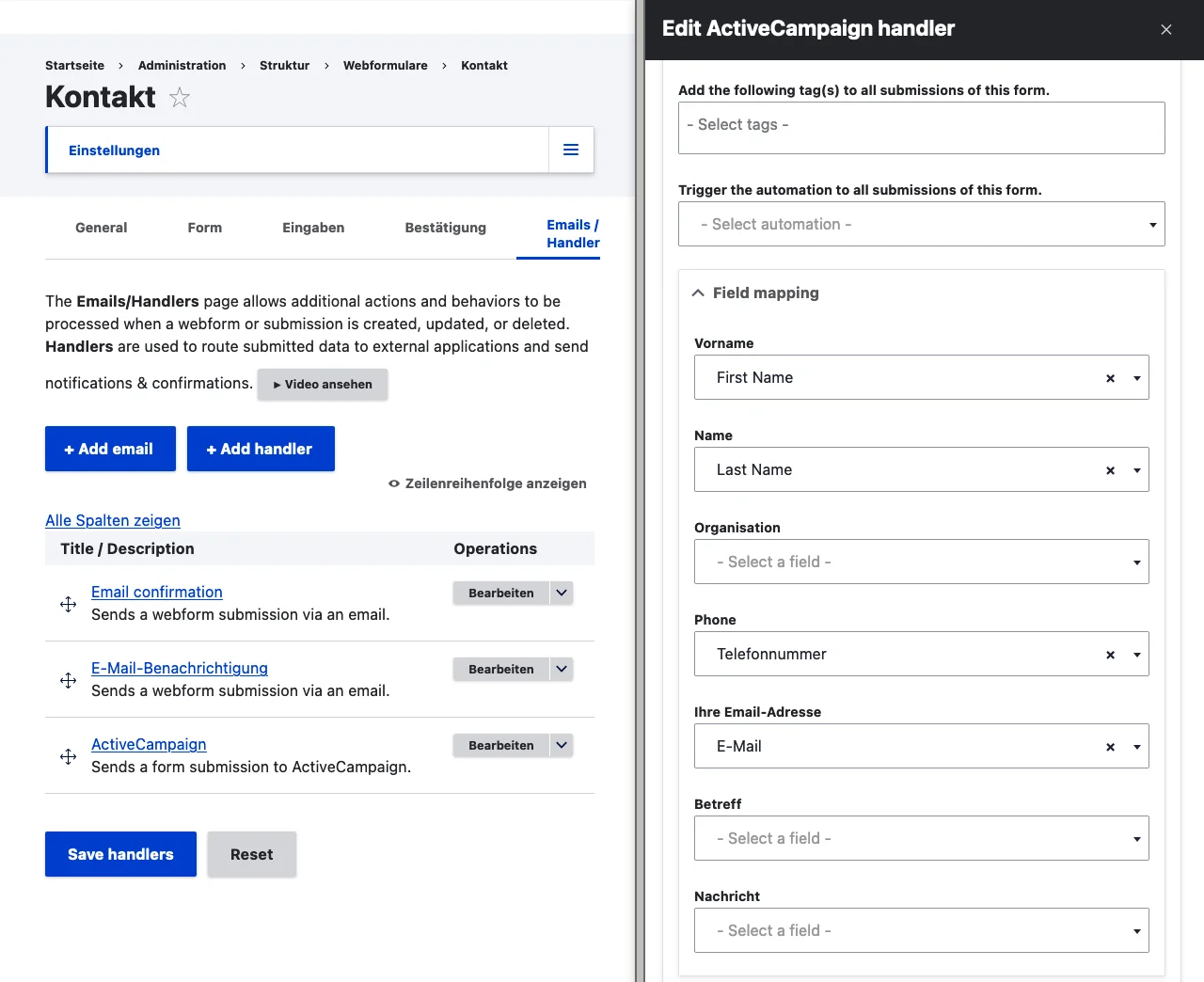Grab the drag handle for E-Mail-Benachrichtigung
Screen dimensions: 1204x982
[69, 680]
